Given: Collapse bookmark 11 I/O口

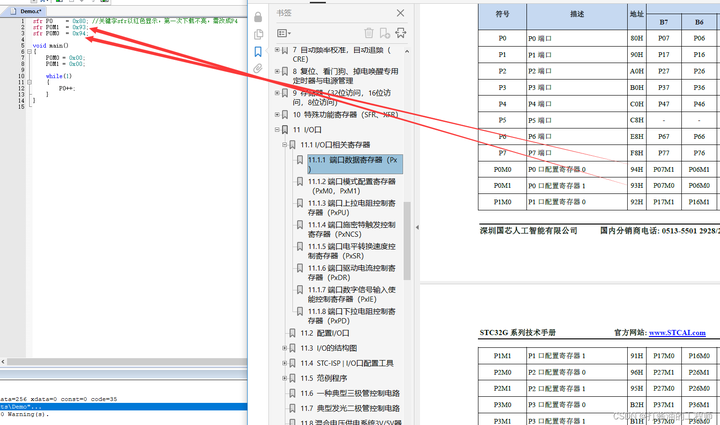Looking at the screenshot, I should [x=277, y=129].
